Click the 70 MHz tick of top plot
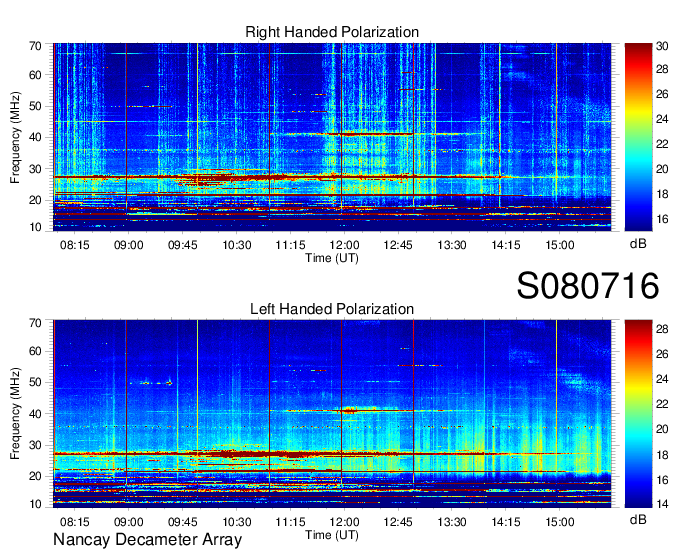The width and height of the screenshot is (680, 552). point(36,46)
